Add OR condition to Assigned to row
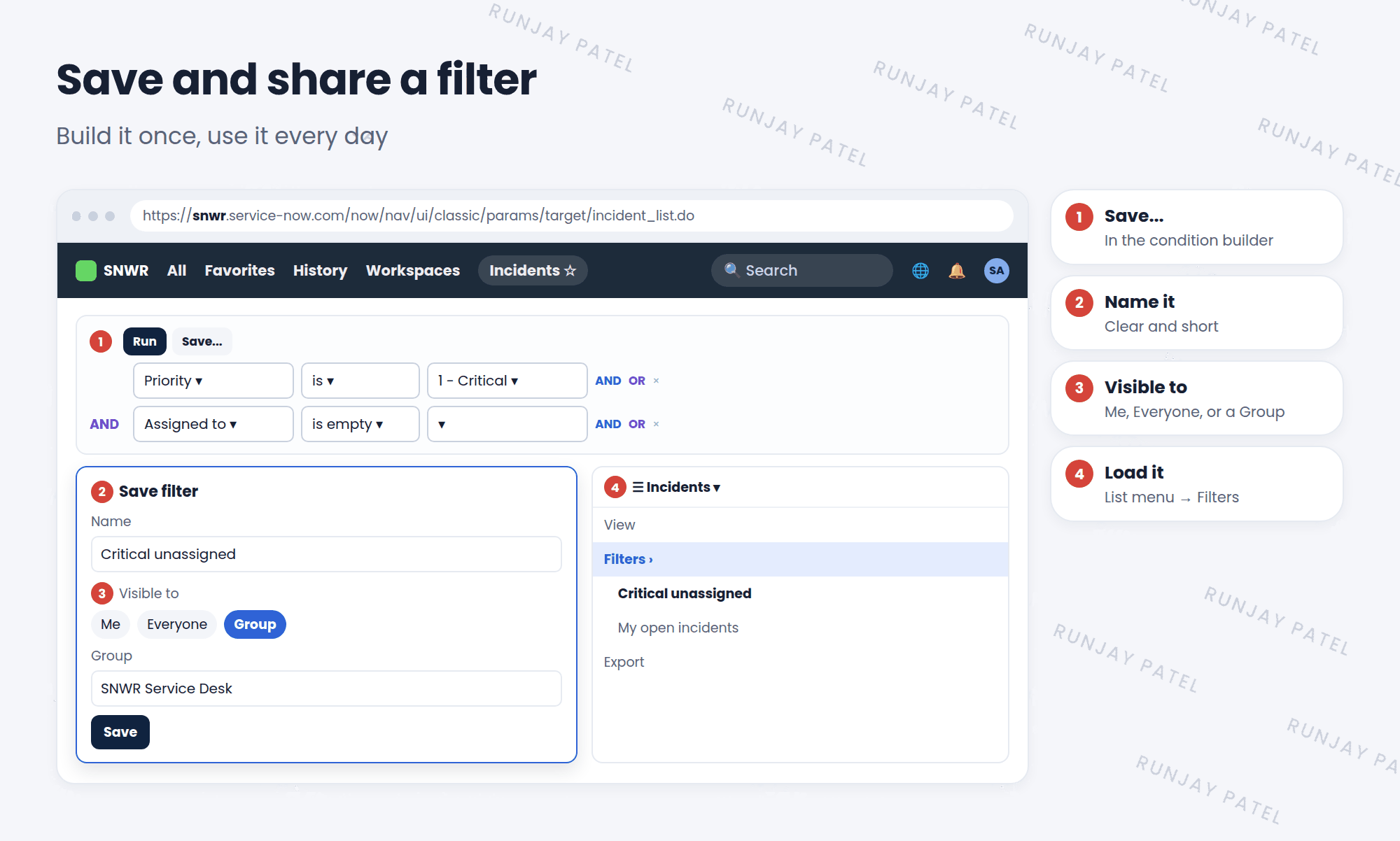1400x841 pixels. click(637, 424)
